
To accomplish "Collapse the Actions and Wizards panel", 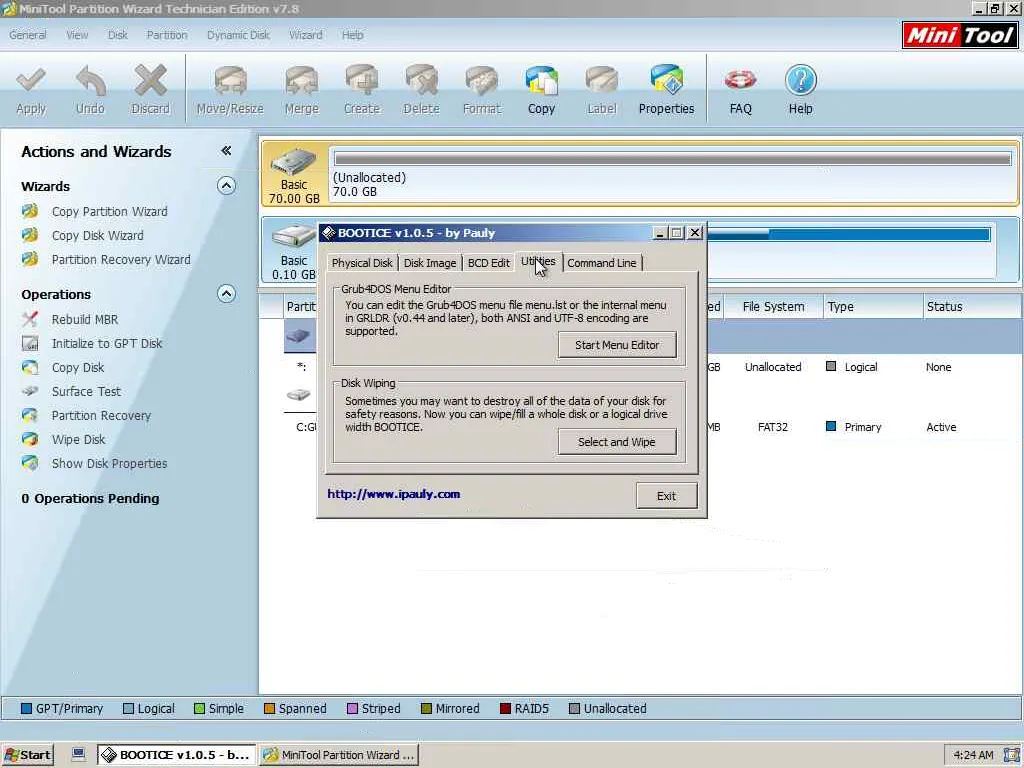I will (226, 151).
